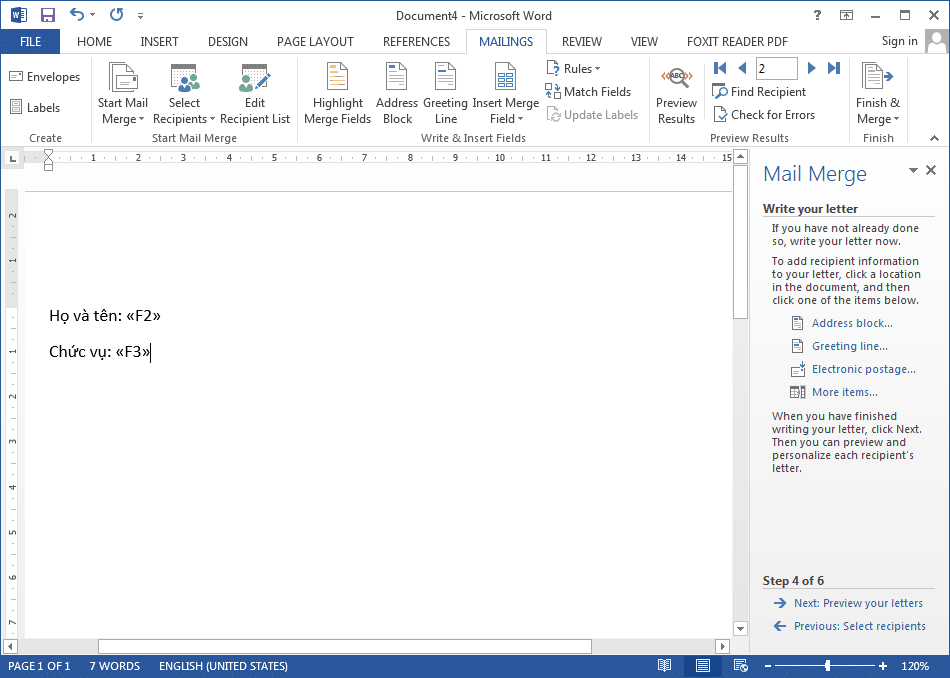The height and width of the screenshot is (678, 950).
Task: Go to previous record
Action: (x=742, y=68)
